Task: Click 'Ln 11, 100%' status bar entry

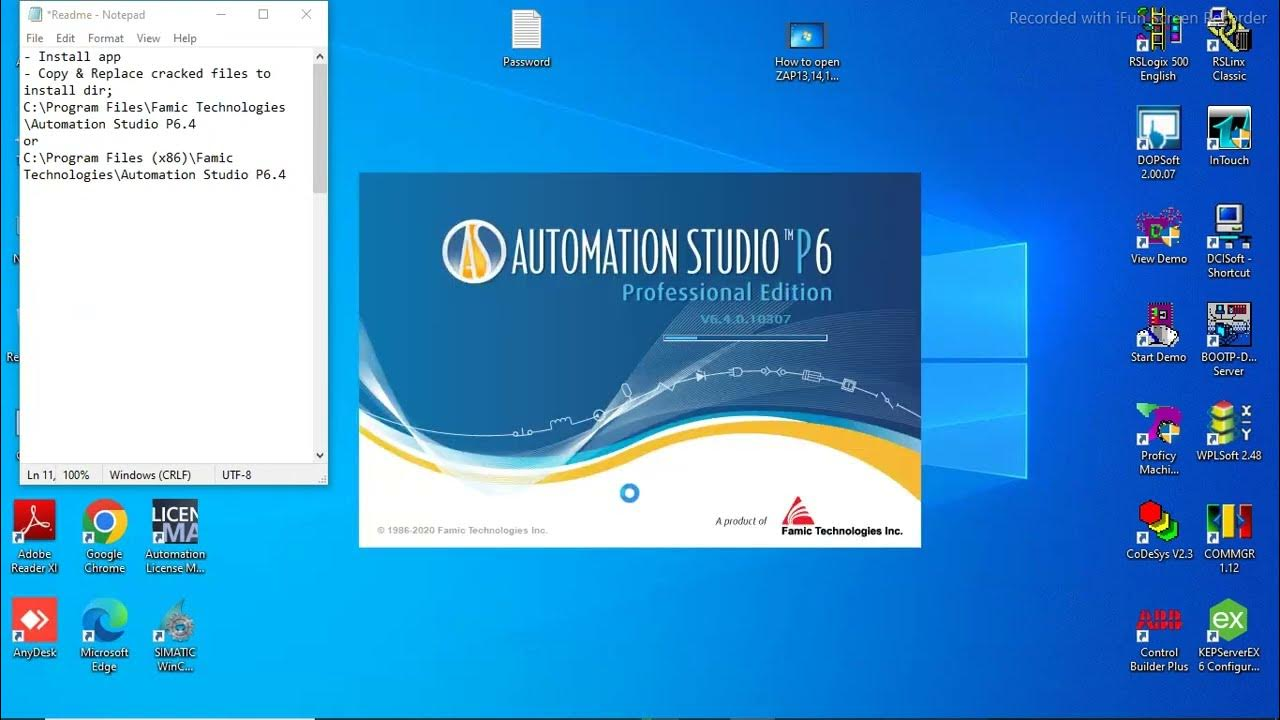Action: (58, 475)
